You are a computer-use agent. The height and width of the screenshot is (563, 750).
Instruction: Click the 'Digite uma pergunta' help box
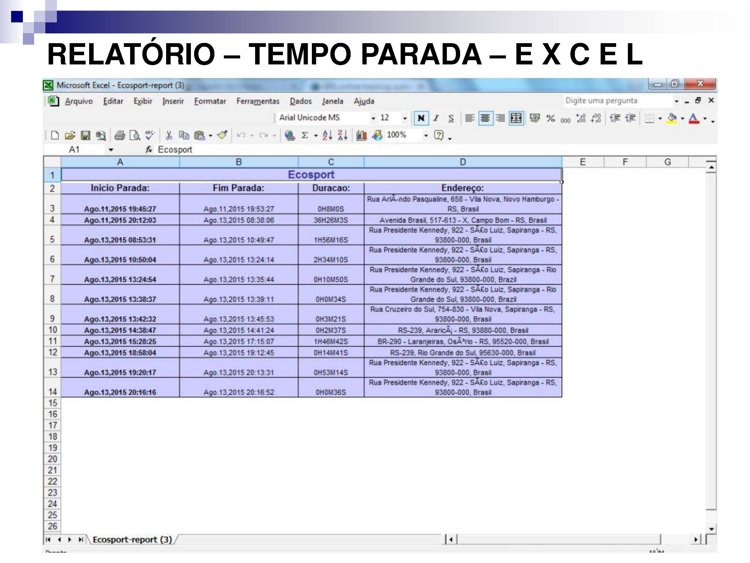610,101
